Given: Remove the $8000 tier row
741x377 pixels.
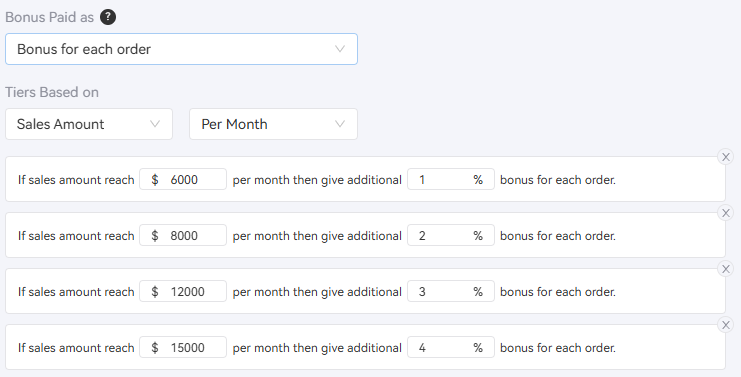Looking at the screenshot, I should [726, 213].
